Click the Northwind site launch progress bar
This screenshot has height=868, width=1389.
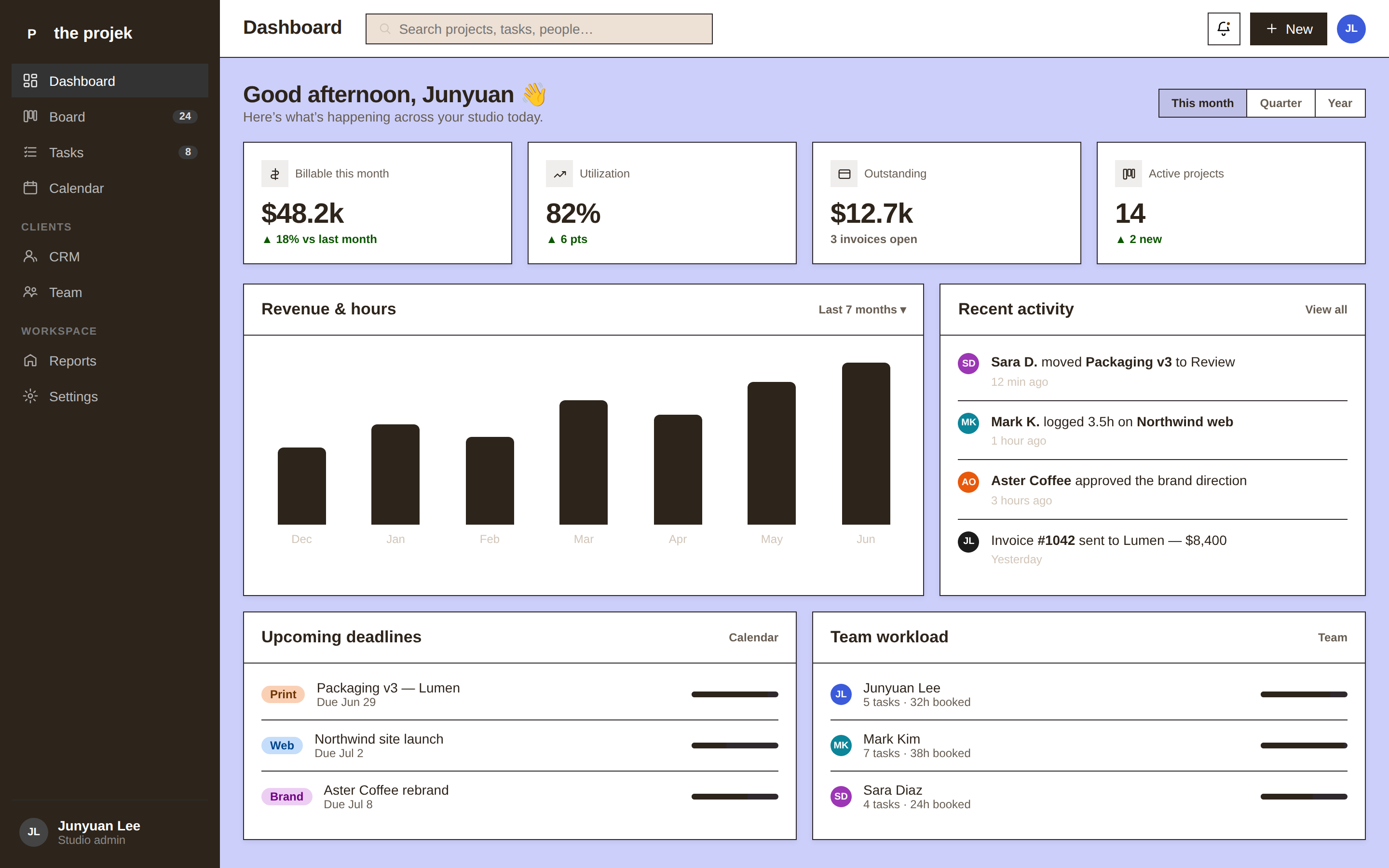pos(735,746)
